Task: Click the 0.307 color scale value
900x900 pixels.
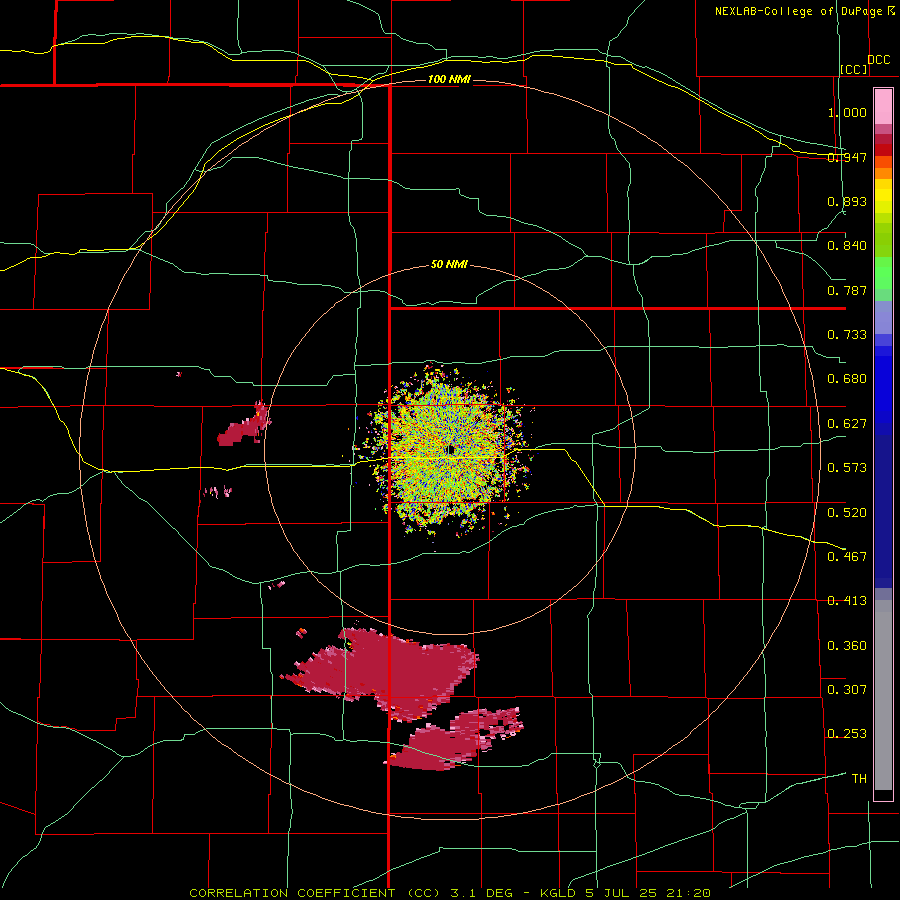Action: tap(847, 690)
